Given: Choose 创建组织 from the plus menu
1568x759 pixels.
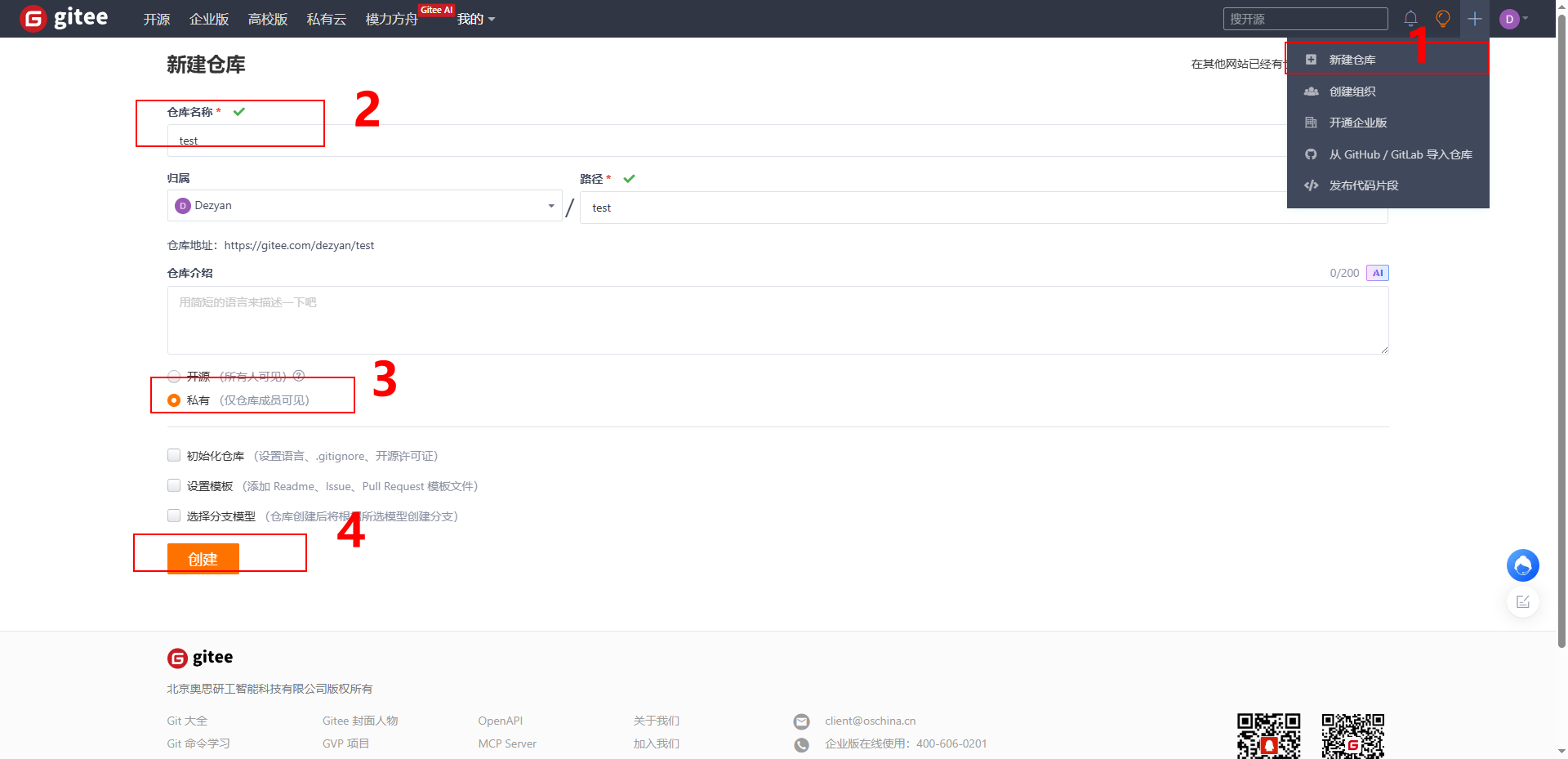Looking at the screenshot, I should (x=1388, y=92).
